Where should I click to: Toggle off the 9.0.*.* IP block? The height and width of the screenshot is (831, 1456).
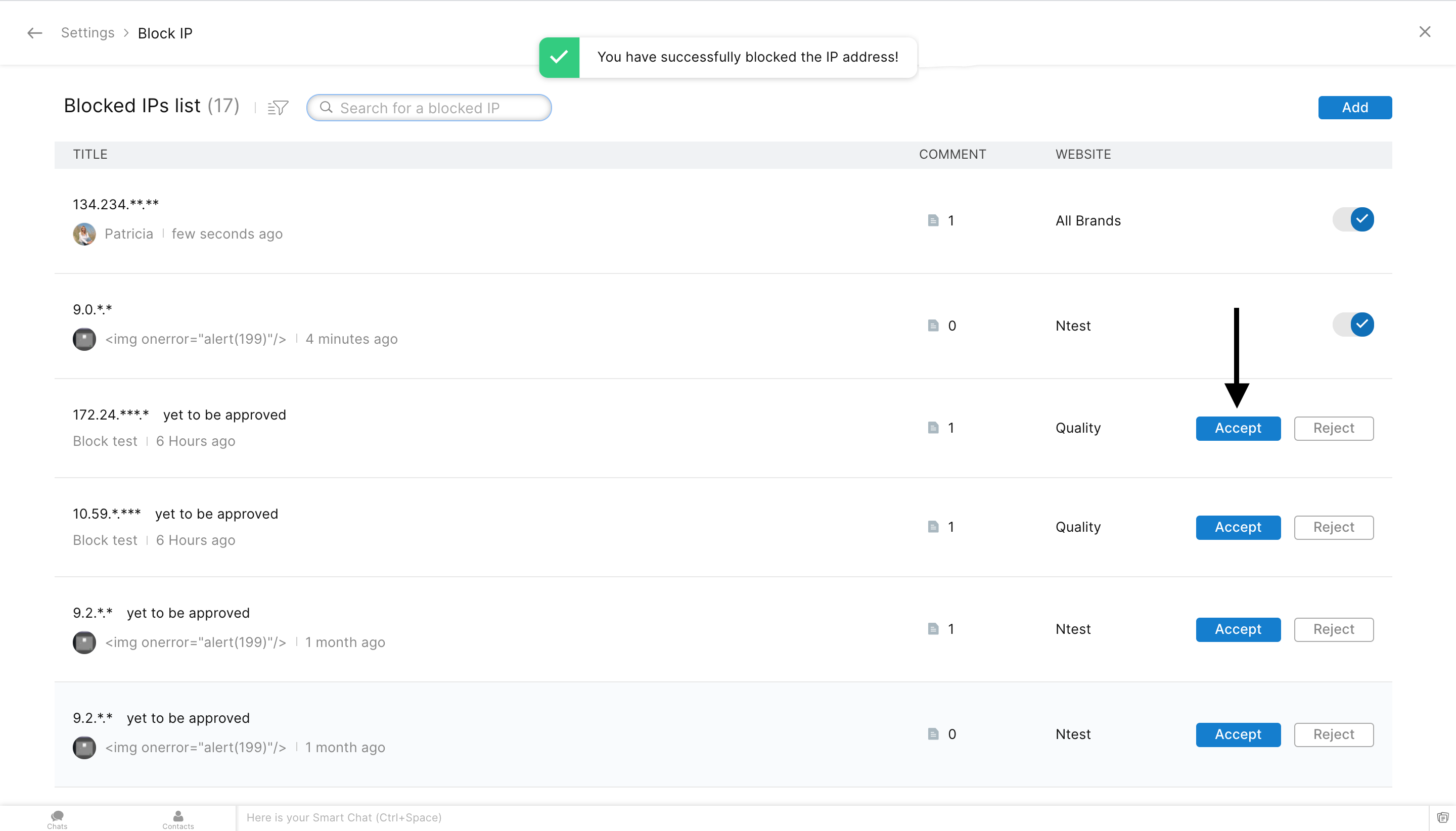click(1353, 324)
